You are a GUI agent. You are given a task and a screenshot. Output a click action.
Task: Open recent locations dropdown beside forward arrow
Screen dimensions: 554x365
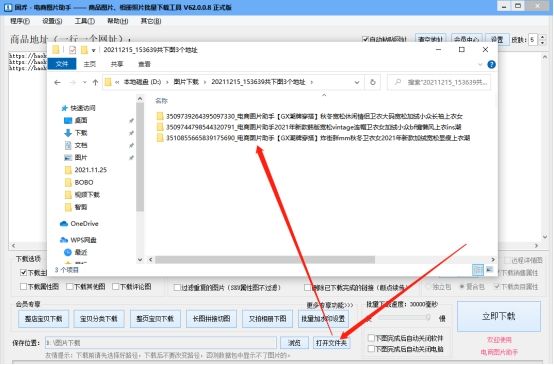[84, 82]
